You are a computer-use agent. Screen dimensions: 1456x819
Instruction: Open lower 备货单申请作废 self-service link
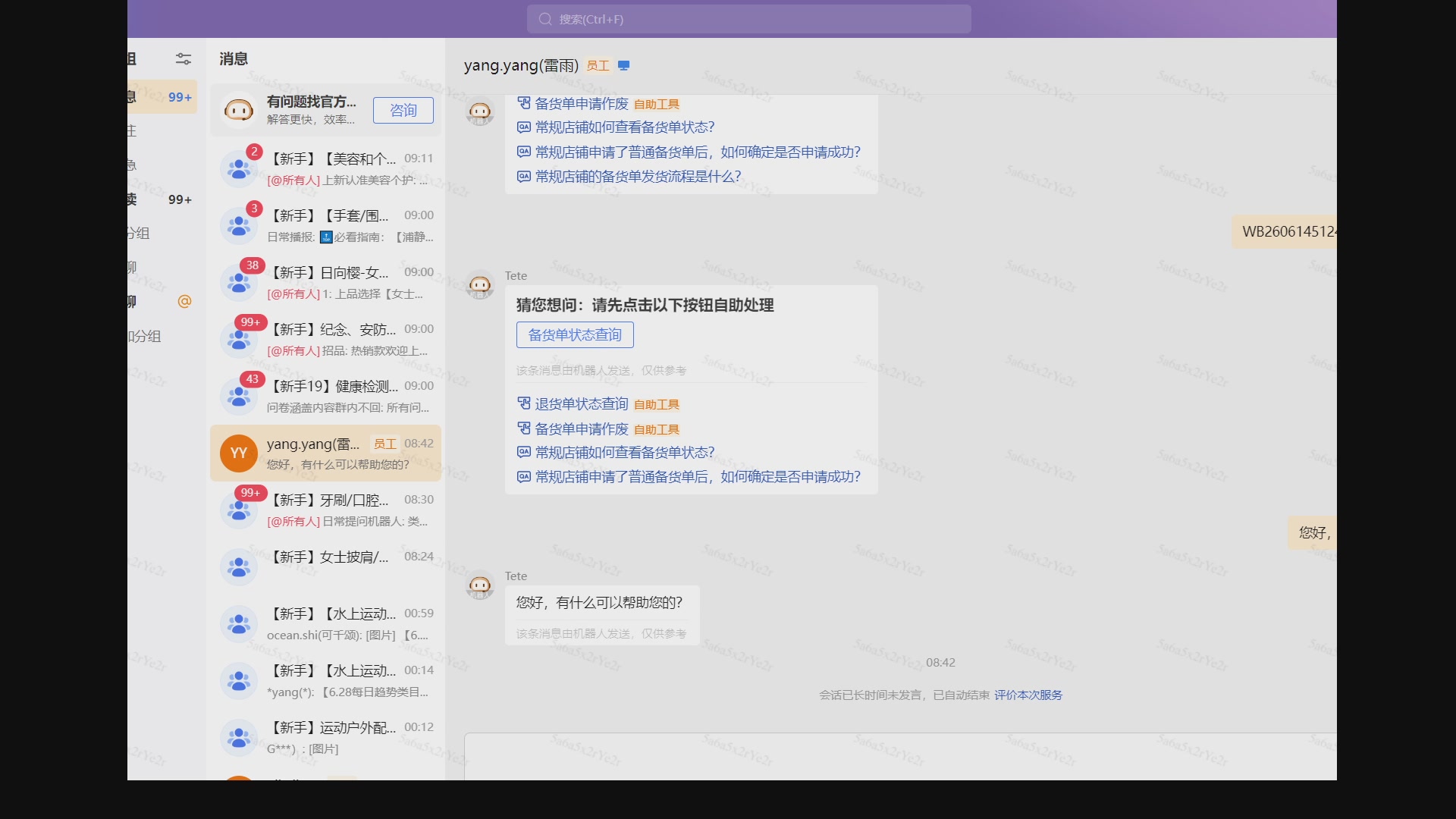pos(582,428)
